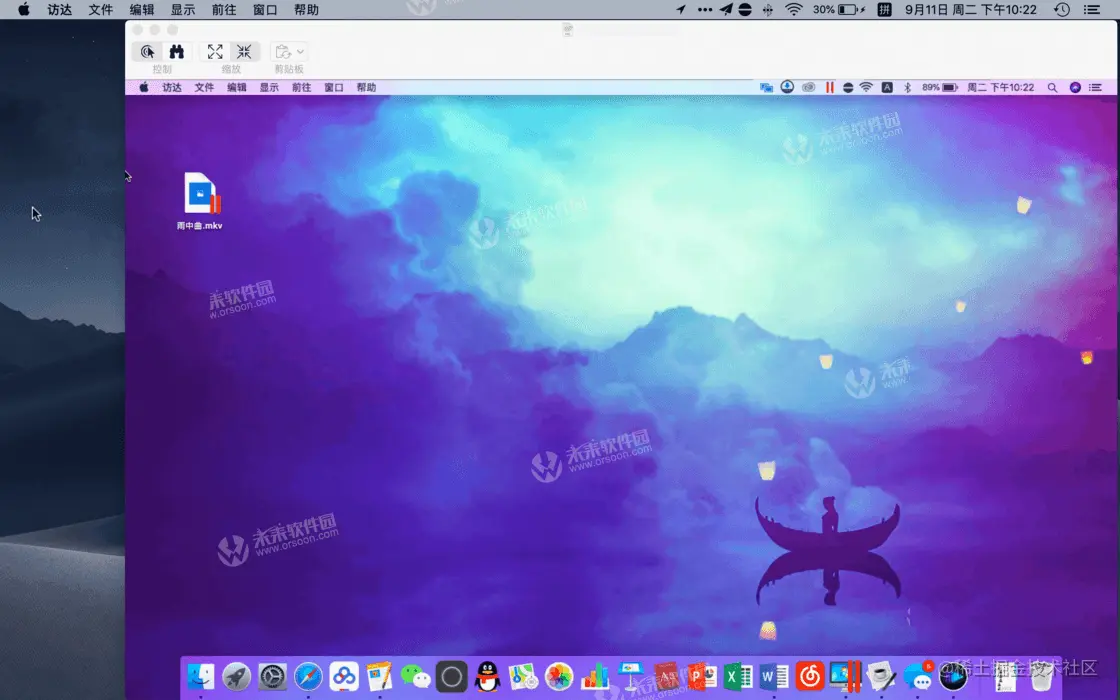Open the local top bar 帮助 menu
Viewport: 1120px width, 700px height.
(x=306, y=9)
